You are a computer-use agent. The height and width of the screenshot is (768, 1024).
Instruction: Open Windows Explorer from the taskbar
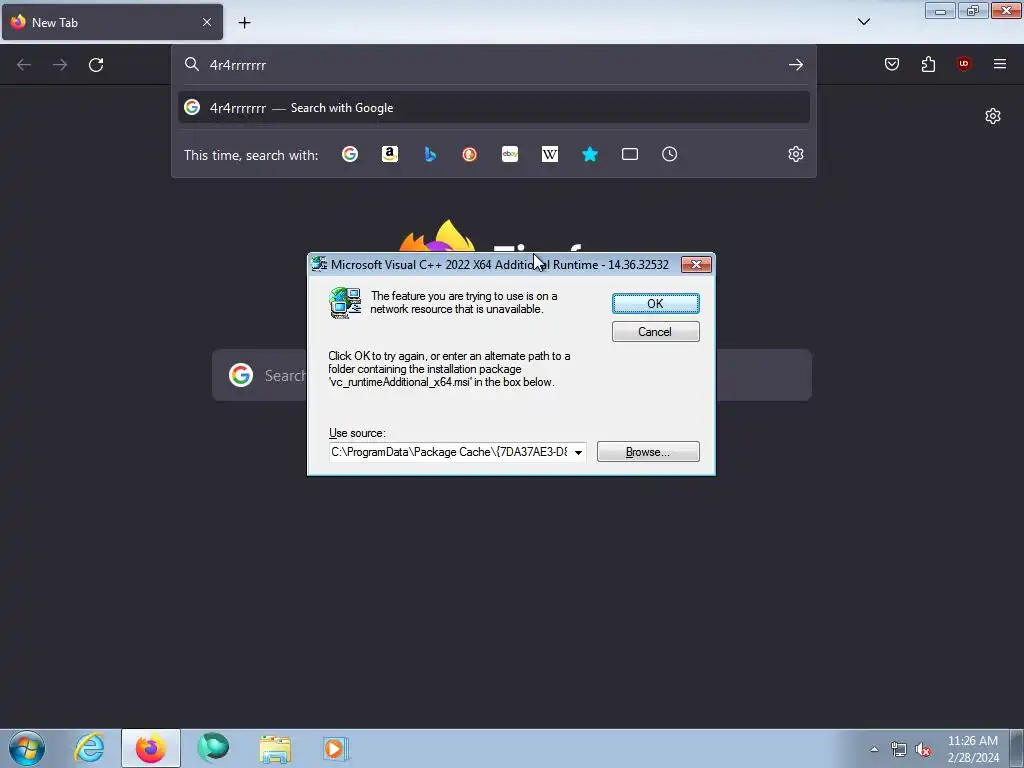[x=275, y=748]
